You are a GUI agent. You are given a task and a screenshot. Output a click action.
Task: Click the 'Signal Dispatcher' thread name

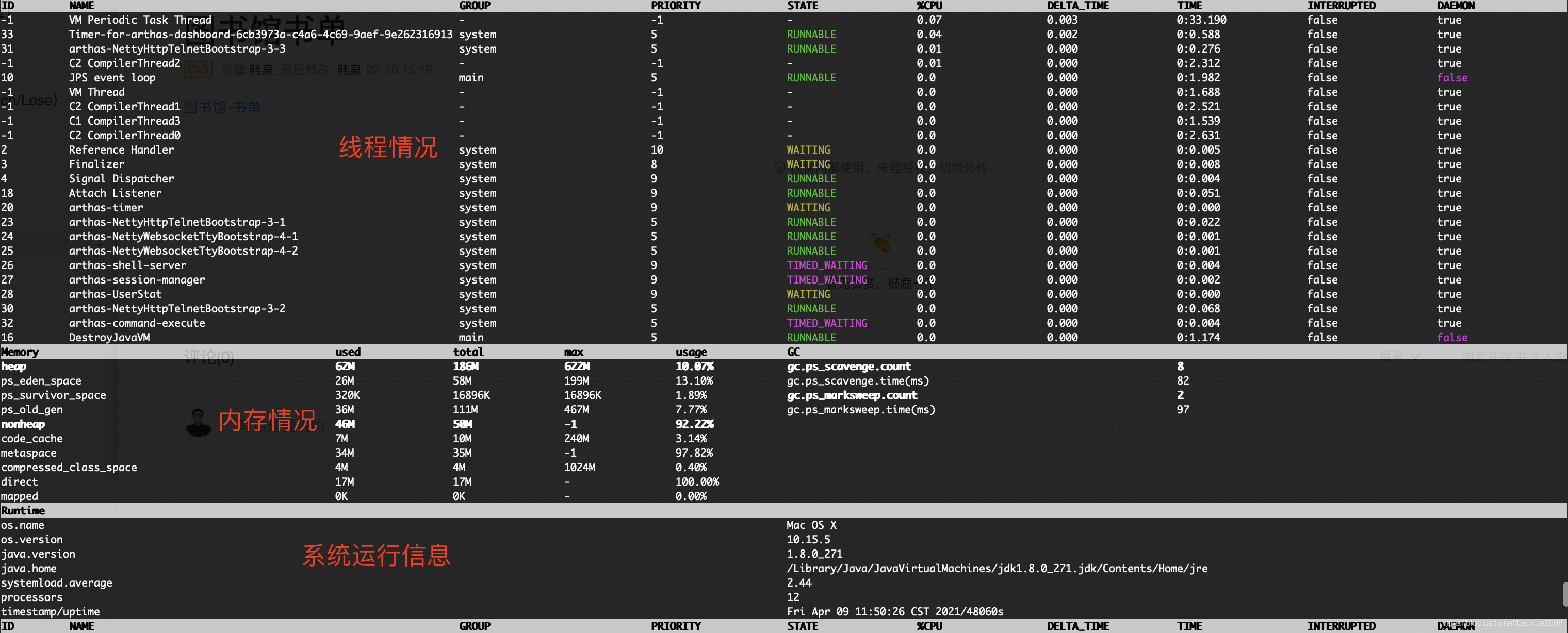click(x=121, y=179)
